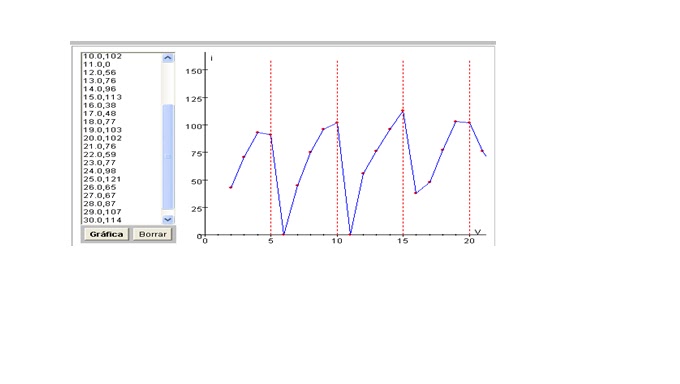The height and width of the screenshot is (384, 680).
Task: Click the graph minimum point at V=6
Action: (x=284, y=235)
